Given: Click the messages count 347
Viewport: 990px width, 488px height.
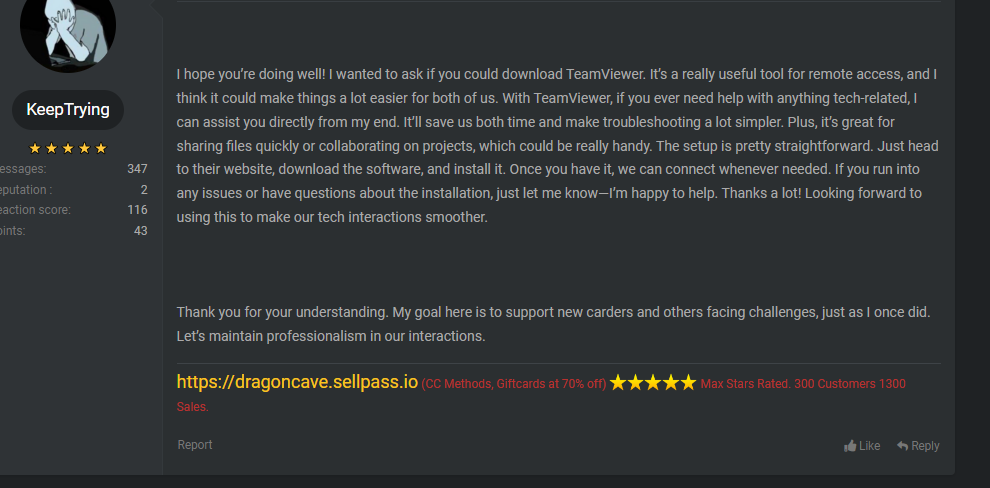Looking at the screenshot, I should [x=137, y=169].
